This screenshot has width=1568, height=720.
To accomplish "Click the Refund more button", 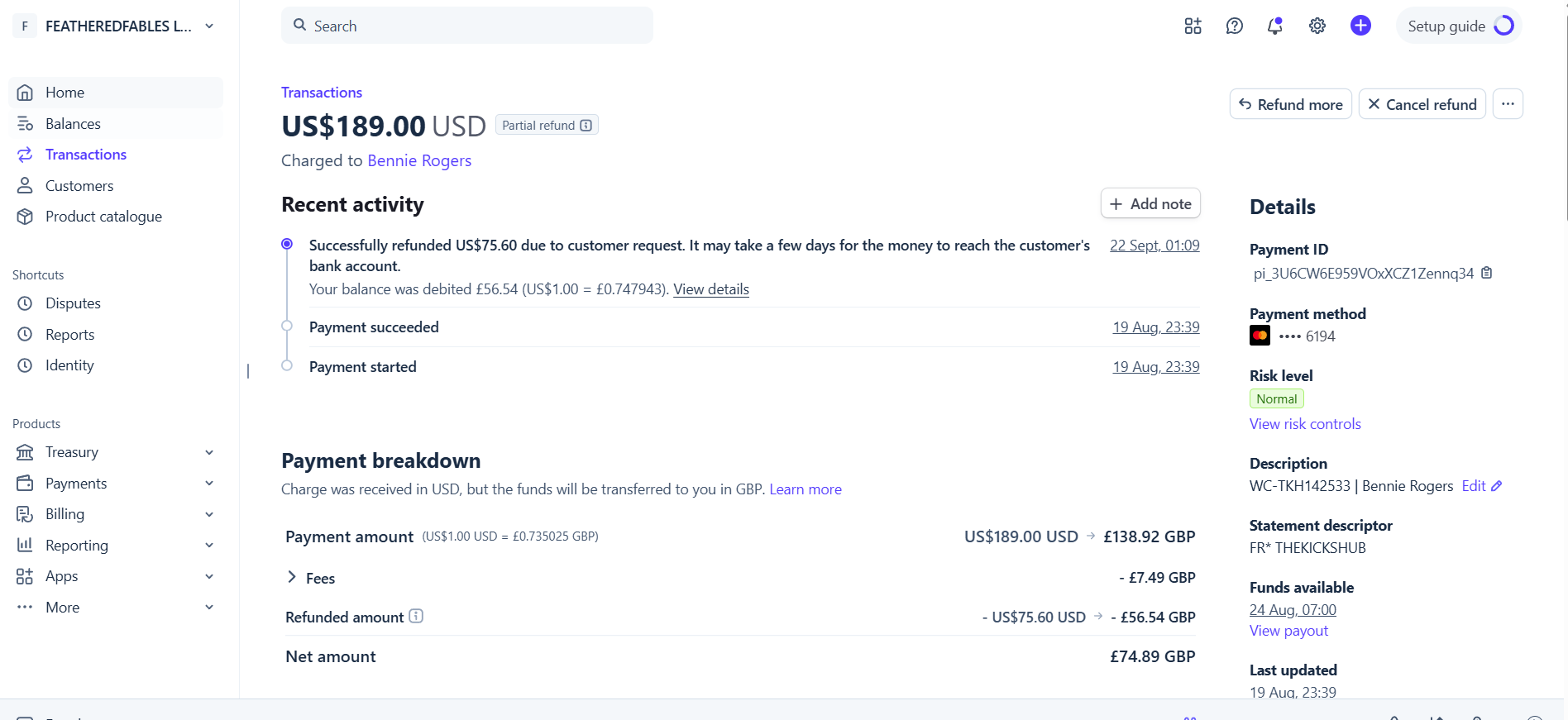I will [x=1290, y=104].
